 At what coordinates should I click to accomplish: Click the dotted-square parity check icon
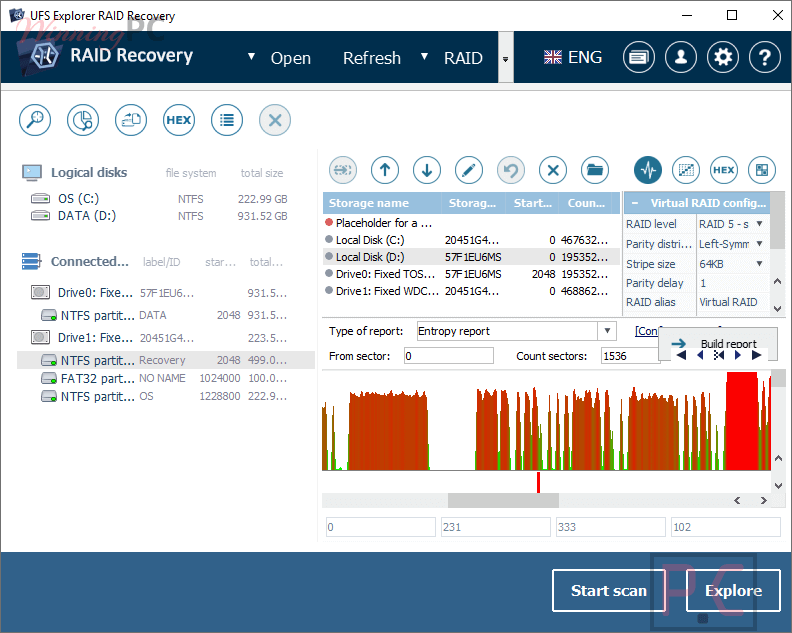(686, 170)
